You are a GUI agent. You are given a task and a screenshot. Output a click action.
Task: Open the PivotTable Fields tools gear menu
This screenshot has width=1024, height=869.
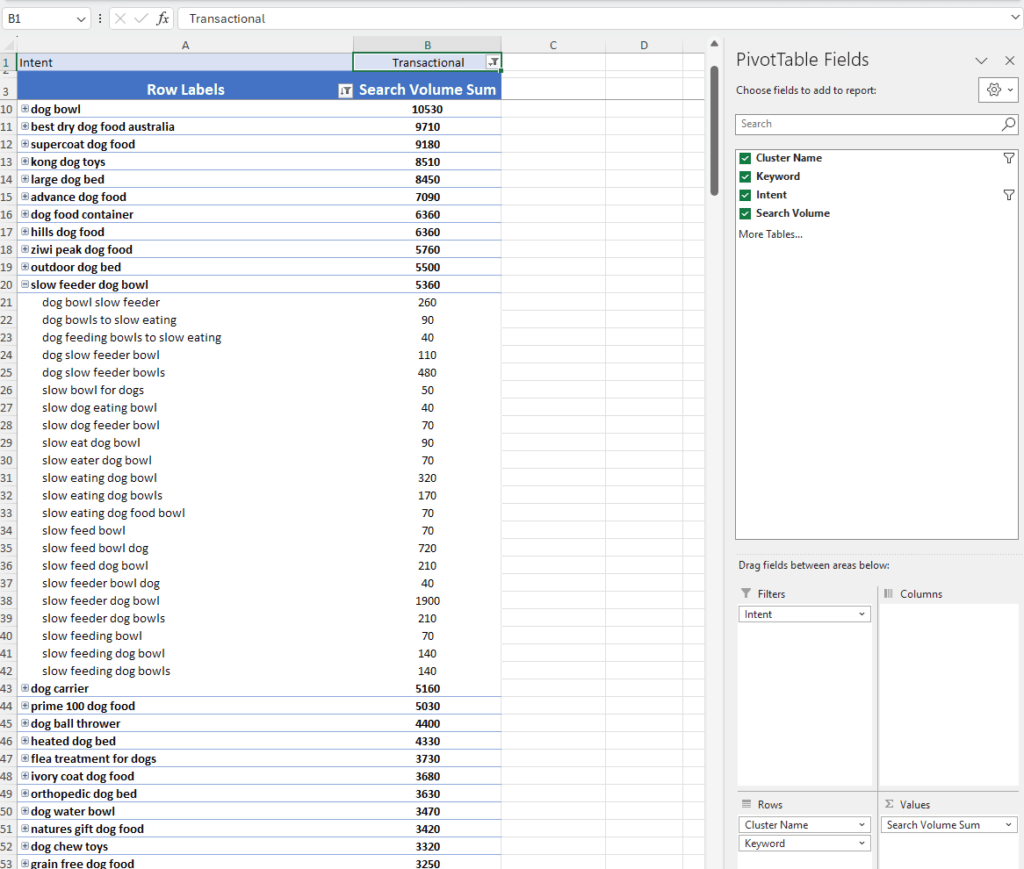tap(997, 89)
